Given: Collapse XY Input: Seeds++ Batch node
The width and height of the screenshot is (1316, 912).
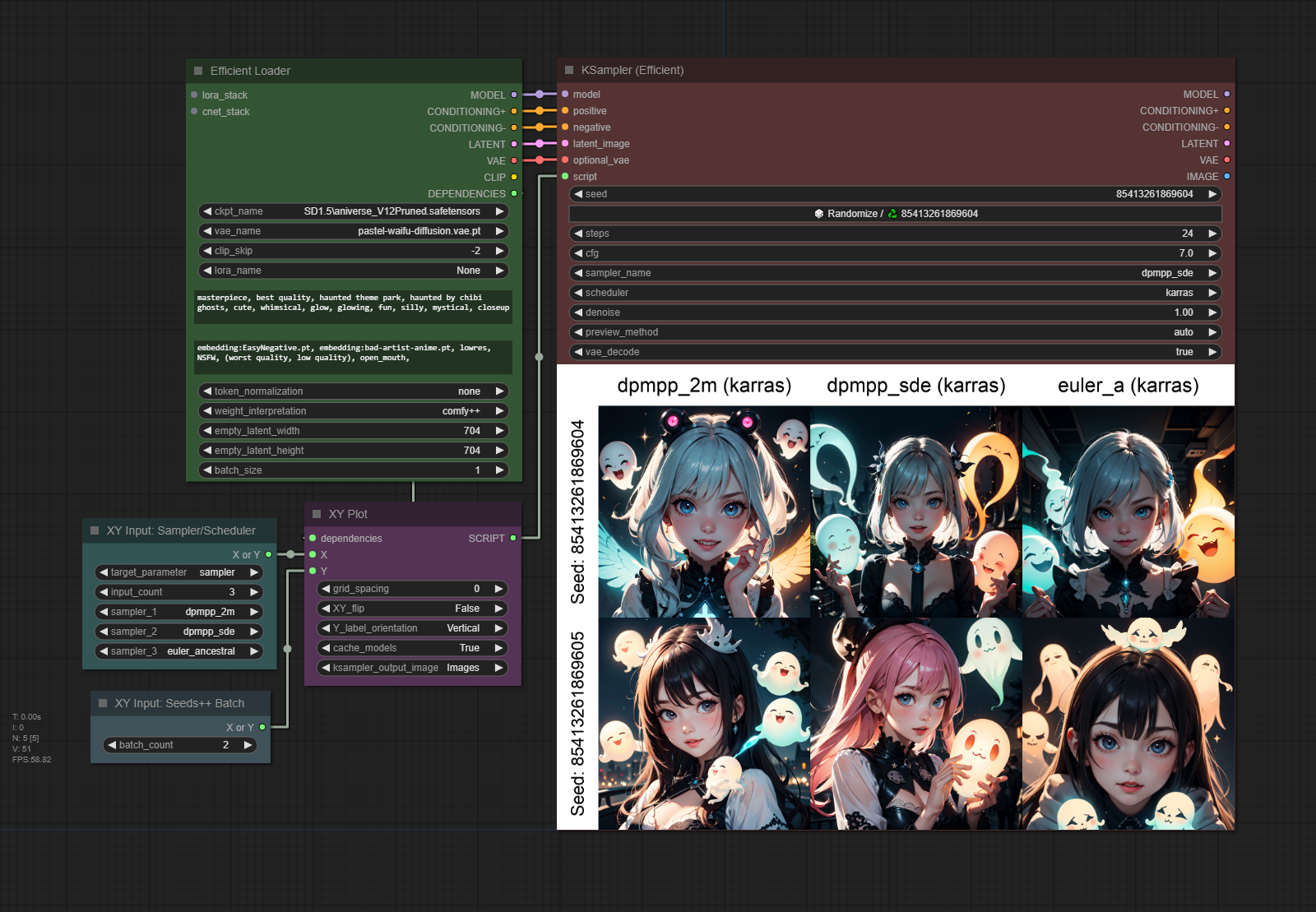Looking at the screenshot, I should coord(103,704).
